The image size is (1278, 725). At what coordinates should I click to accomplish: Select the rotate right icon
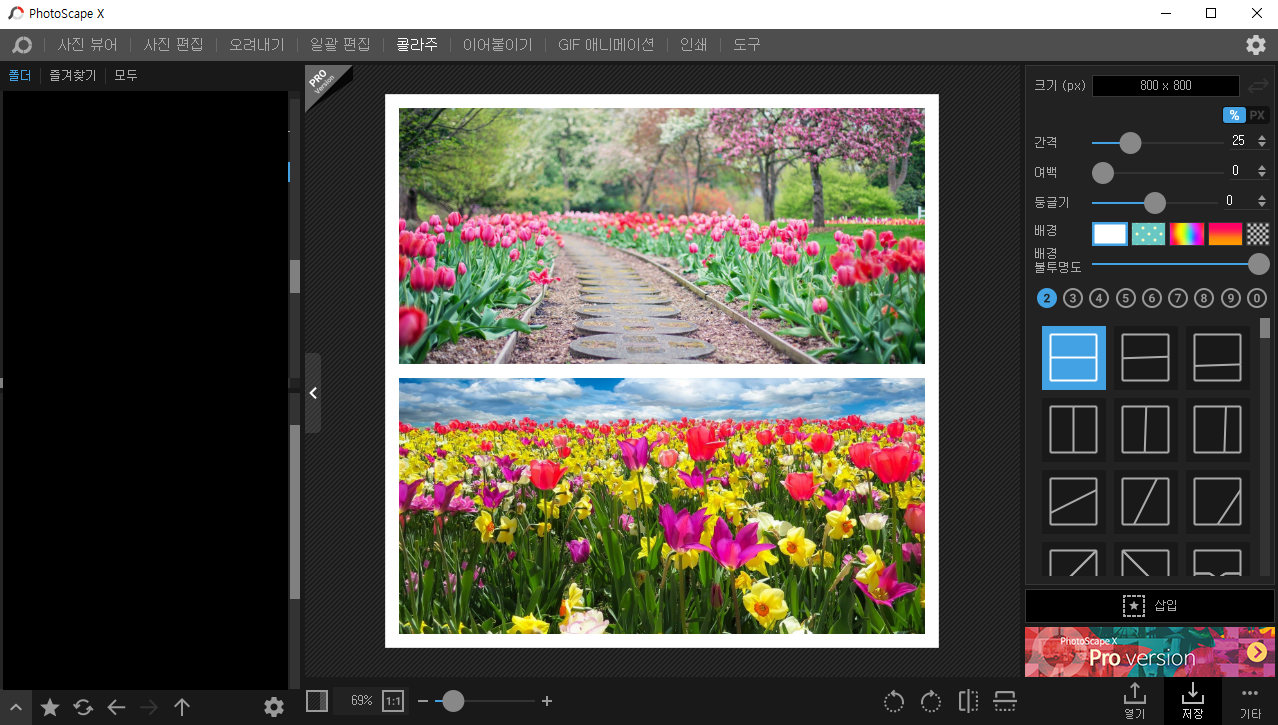[x=930, y=701]
